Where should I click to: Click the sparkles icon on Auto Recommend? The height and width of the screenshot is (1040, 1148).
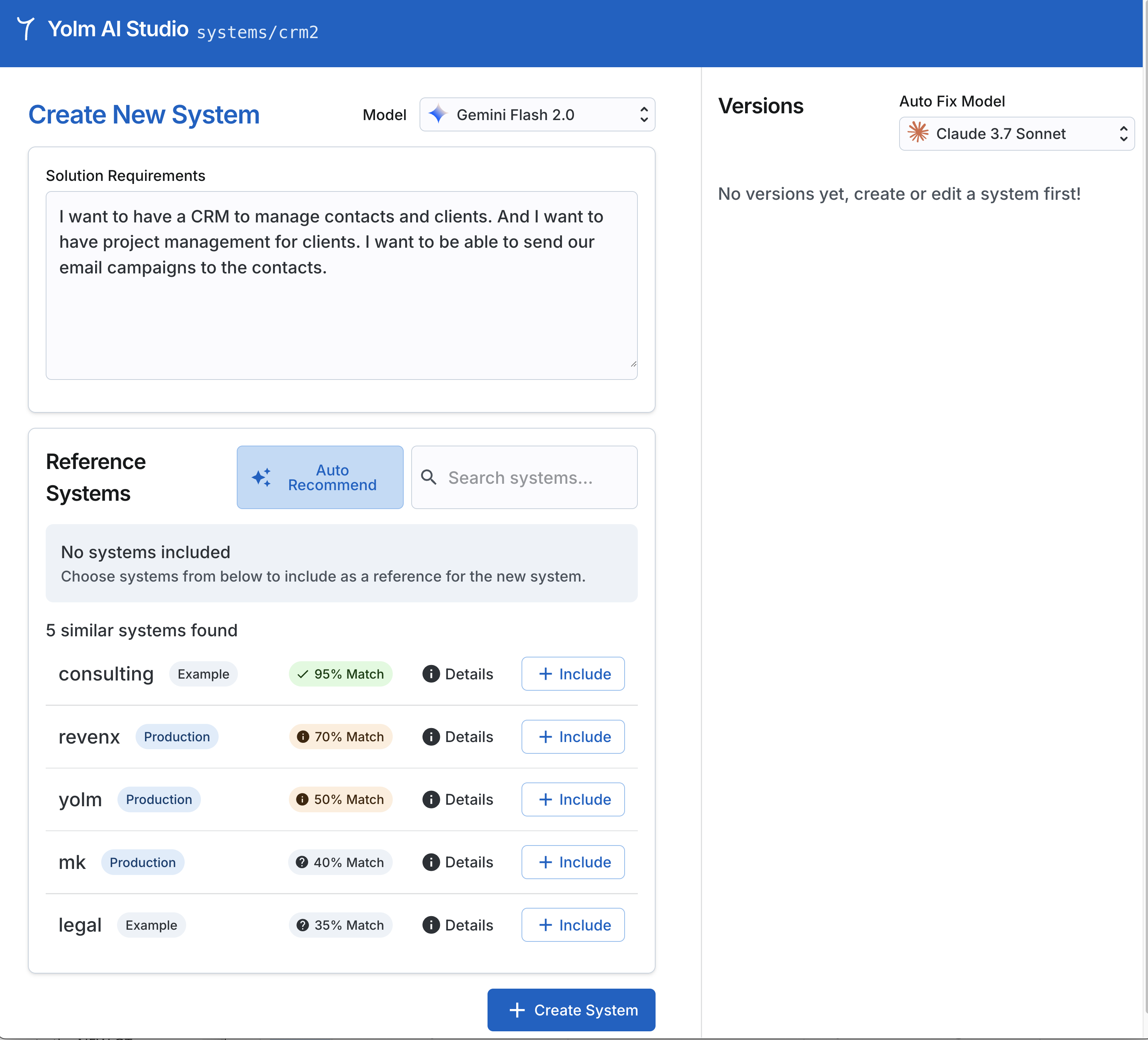click(261, 477)
